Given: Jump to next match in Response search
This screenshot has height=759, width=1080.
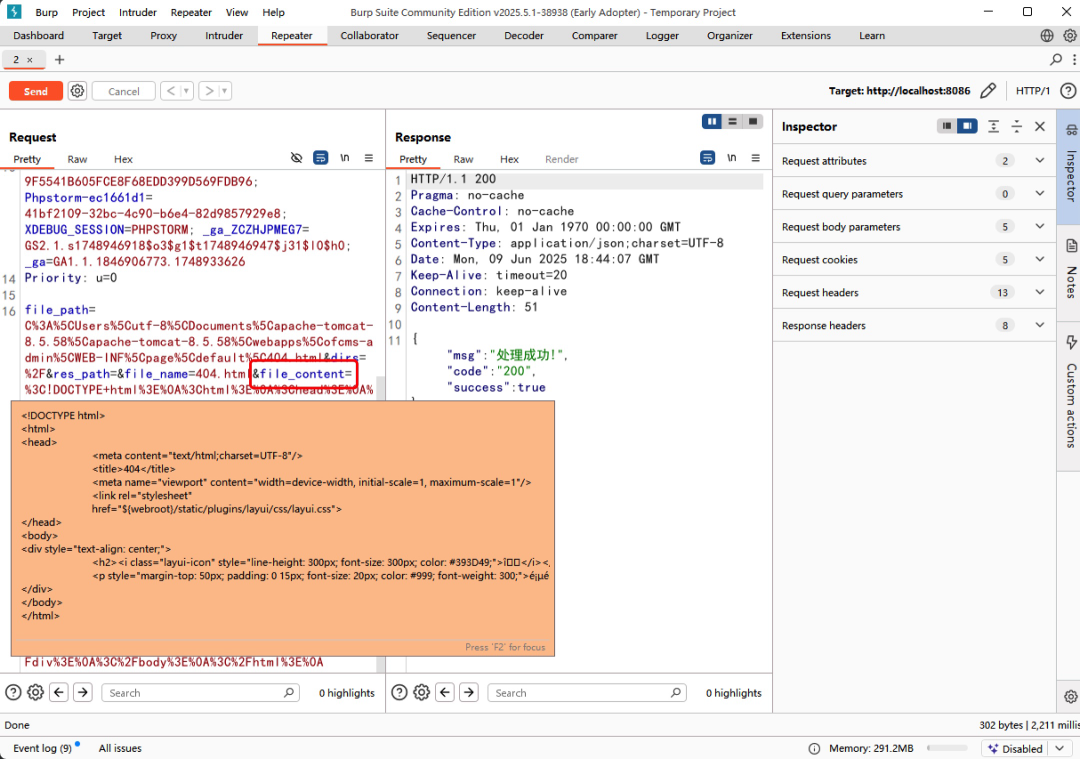Looking at the screenshot, I should coord(469,692).
